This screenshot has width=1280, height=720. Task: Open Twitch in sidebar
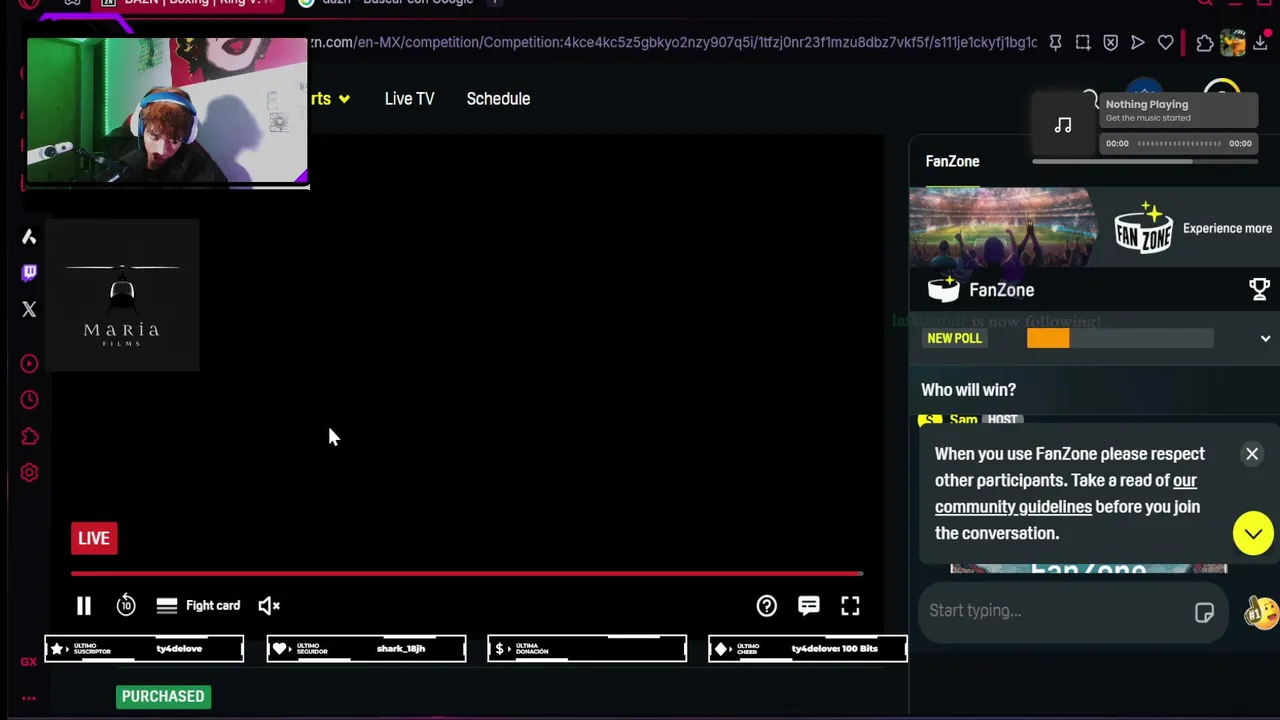pos(29,272)
